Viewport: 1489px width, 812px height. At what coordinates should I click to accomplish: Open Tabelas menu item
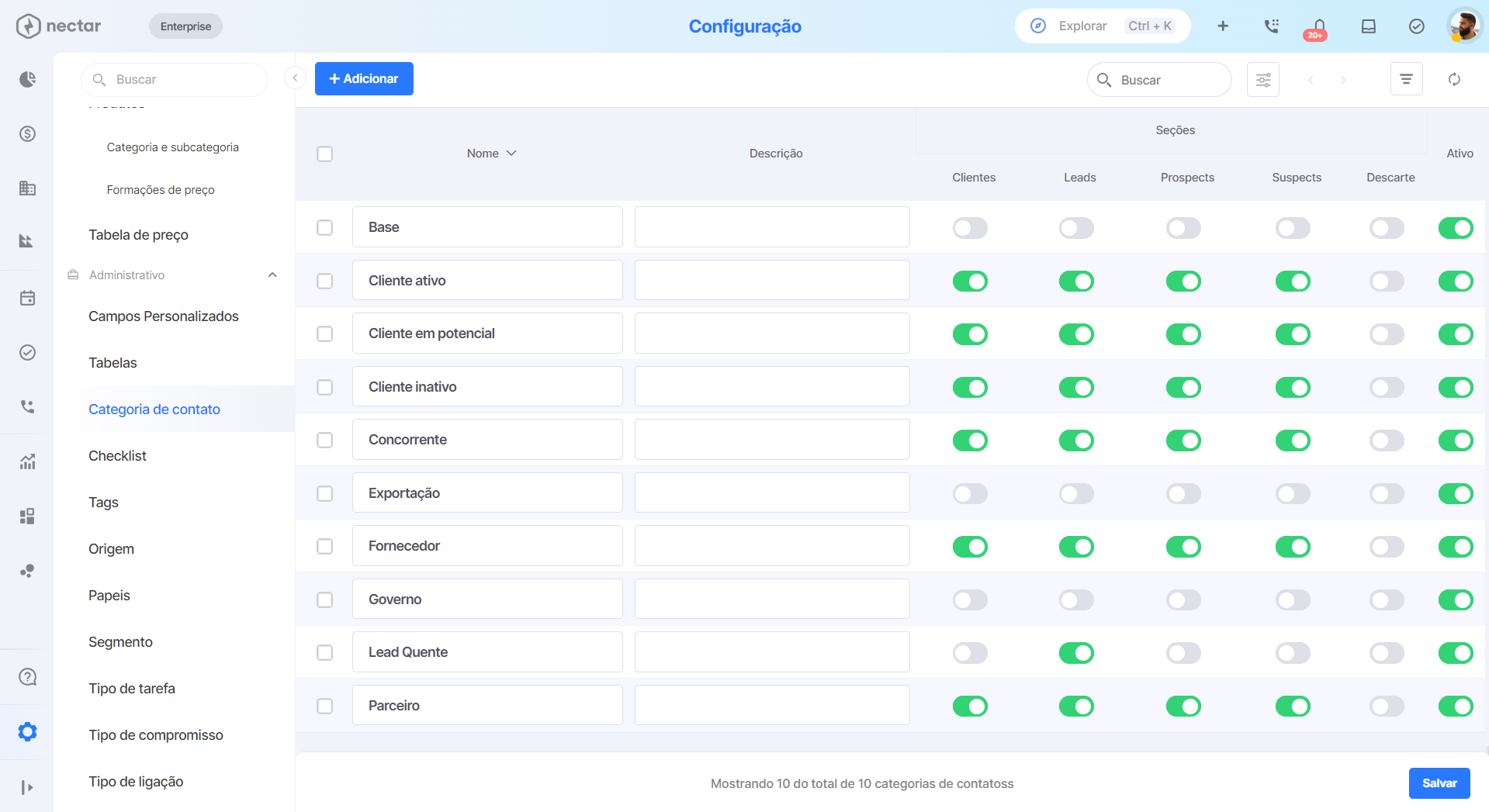113,363
